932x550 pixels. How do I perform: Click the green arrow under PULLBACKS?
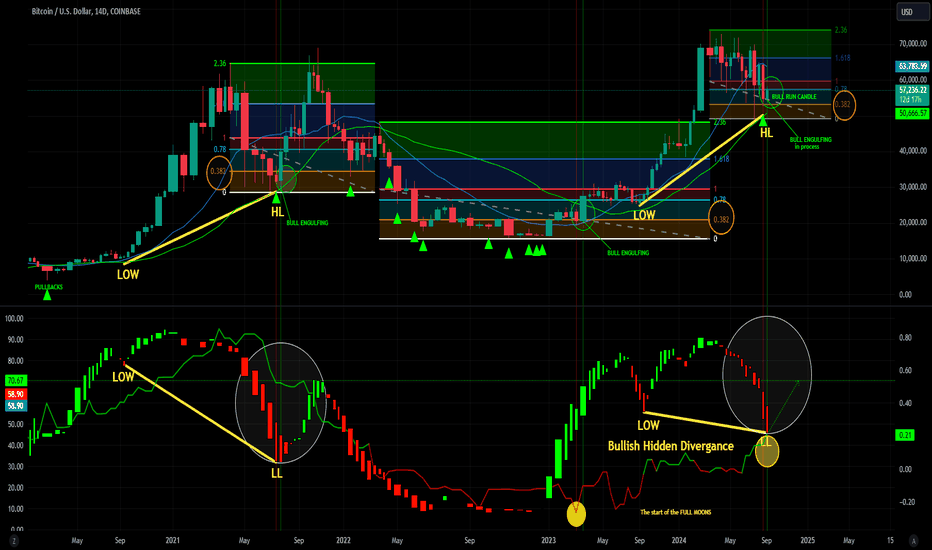[48, 294]
